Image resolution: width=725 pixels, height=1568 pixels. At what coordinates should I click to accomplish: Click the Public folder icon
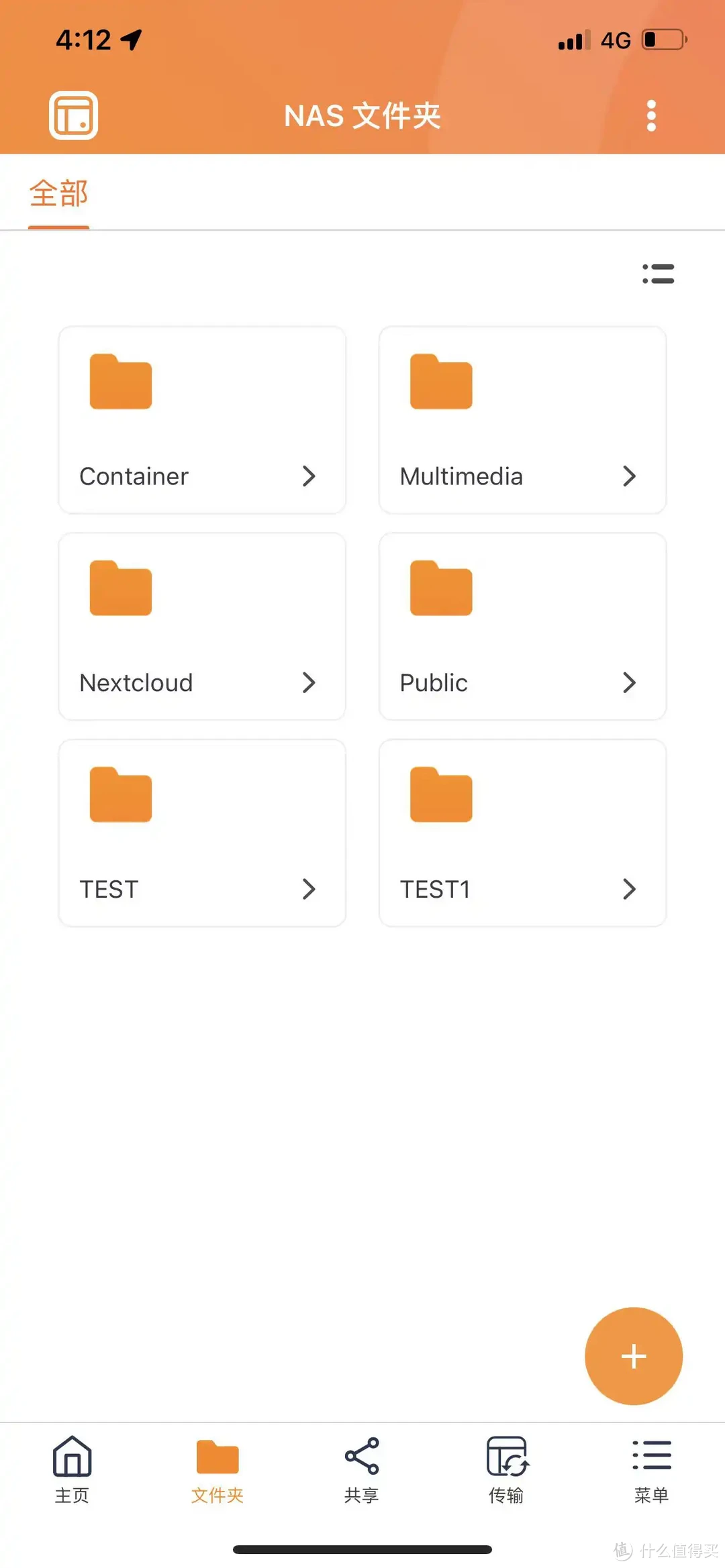441,588
